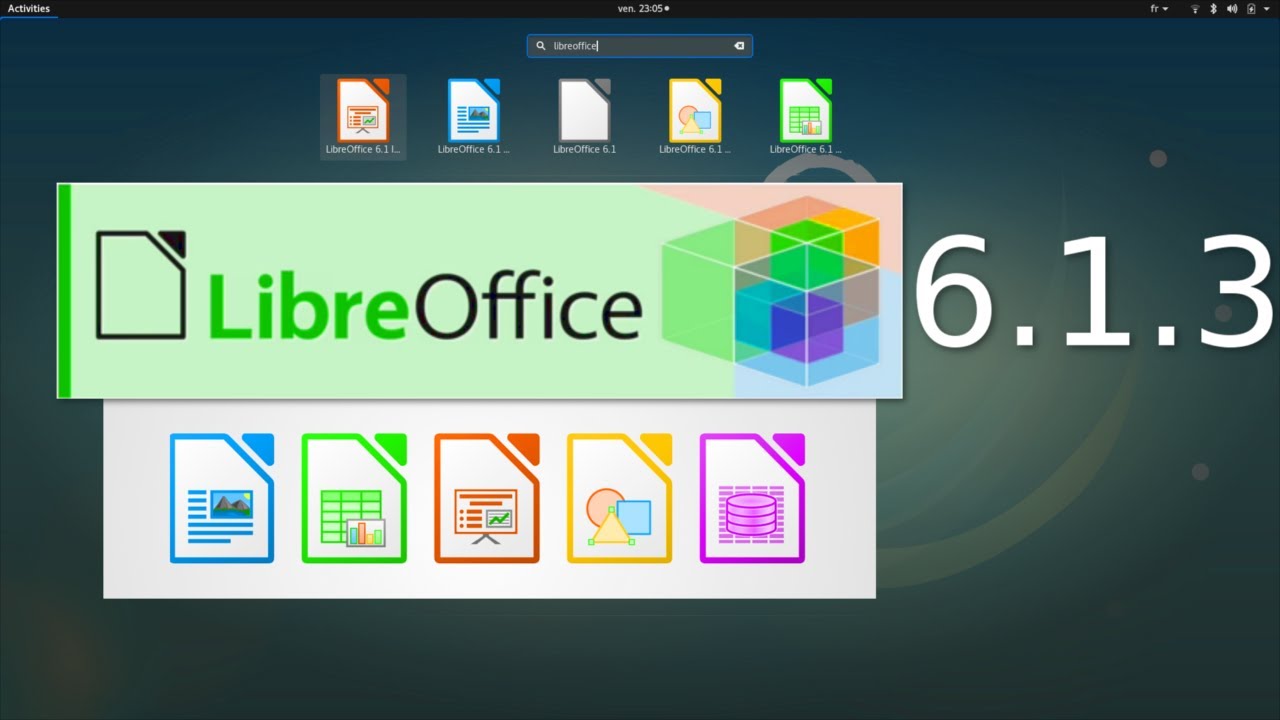Click the Wi-Fi status icon
This screenshot has width=1280, height=720.
point(1195,8)
